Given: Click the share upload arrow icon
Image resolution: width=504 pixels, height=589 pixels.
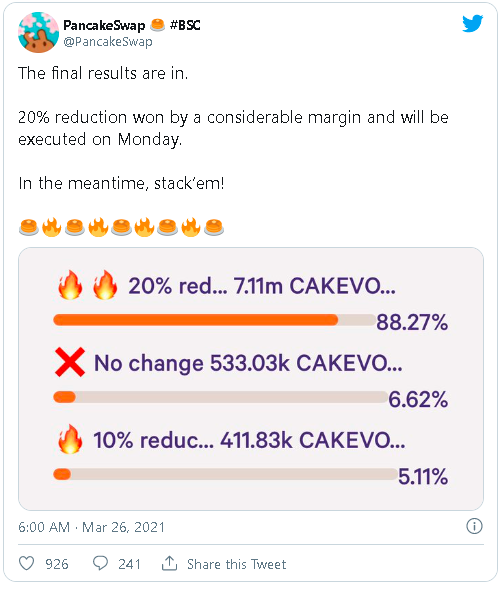Looking at the screenshot, I should 169,563.
